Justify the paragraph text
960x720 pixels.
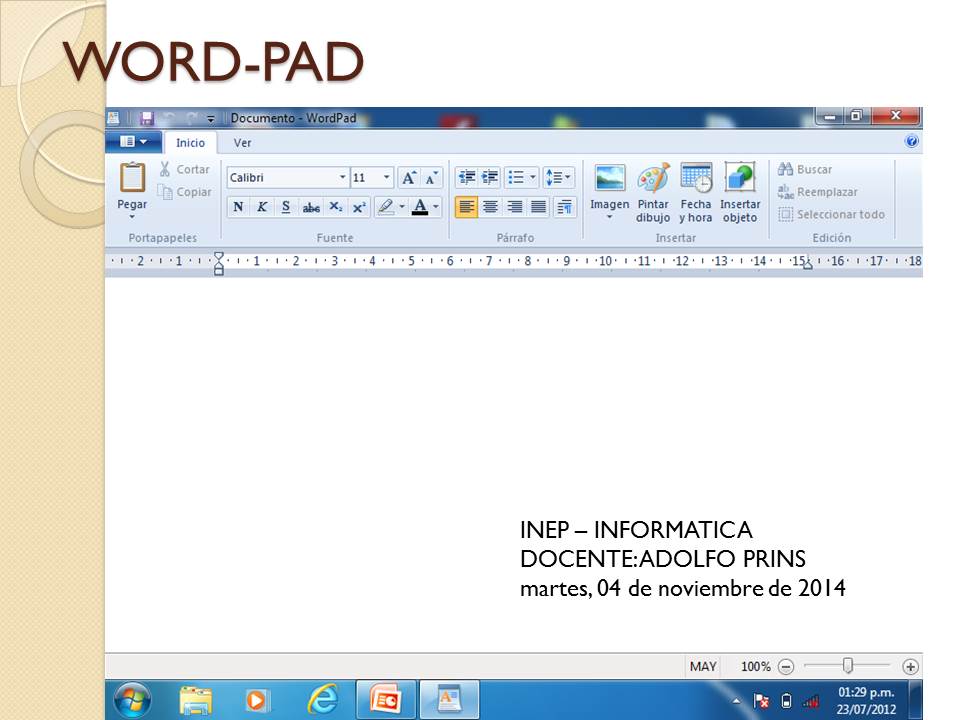click(x=538, y=207)
